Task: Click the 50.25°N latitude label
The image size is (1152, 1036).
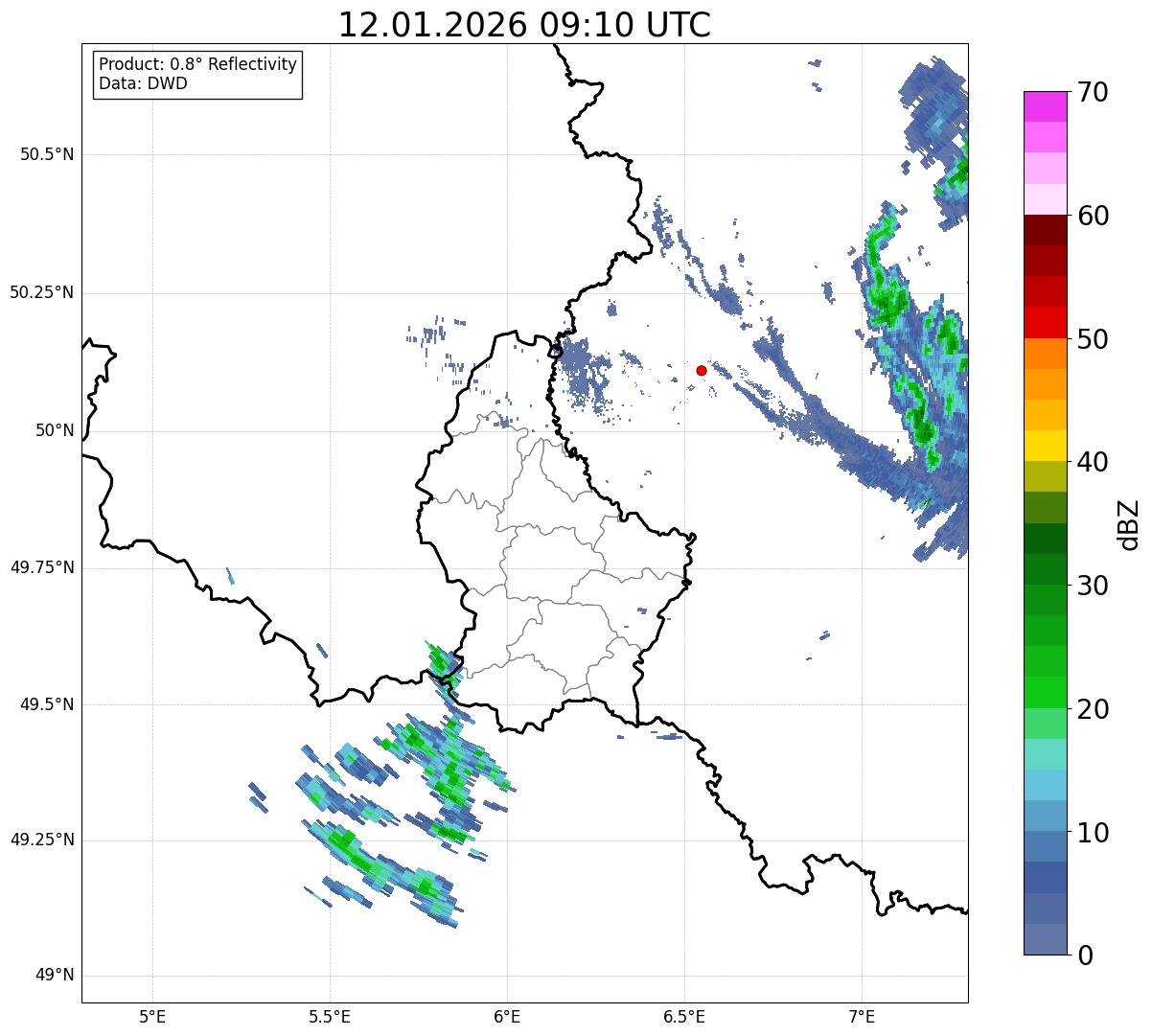Action: pos(41,292)
